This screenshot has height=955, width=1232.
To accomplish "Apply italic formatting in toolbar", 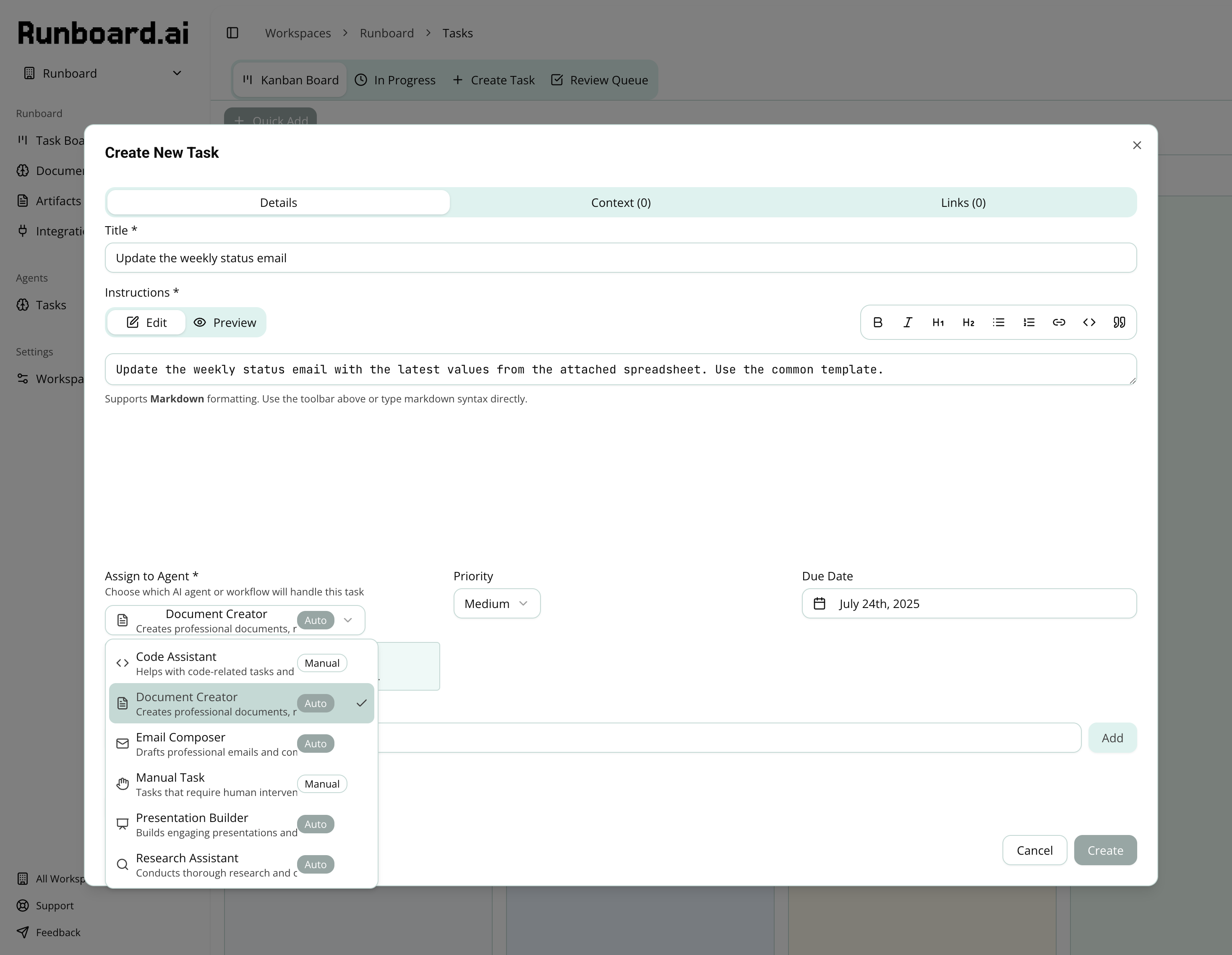I will tap(908, 322).
